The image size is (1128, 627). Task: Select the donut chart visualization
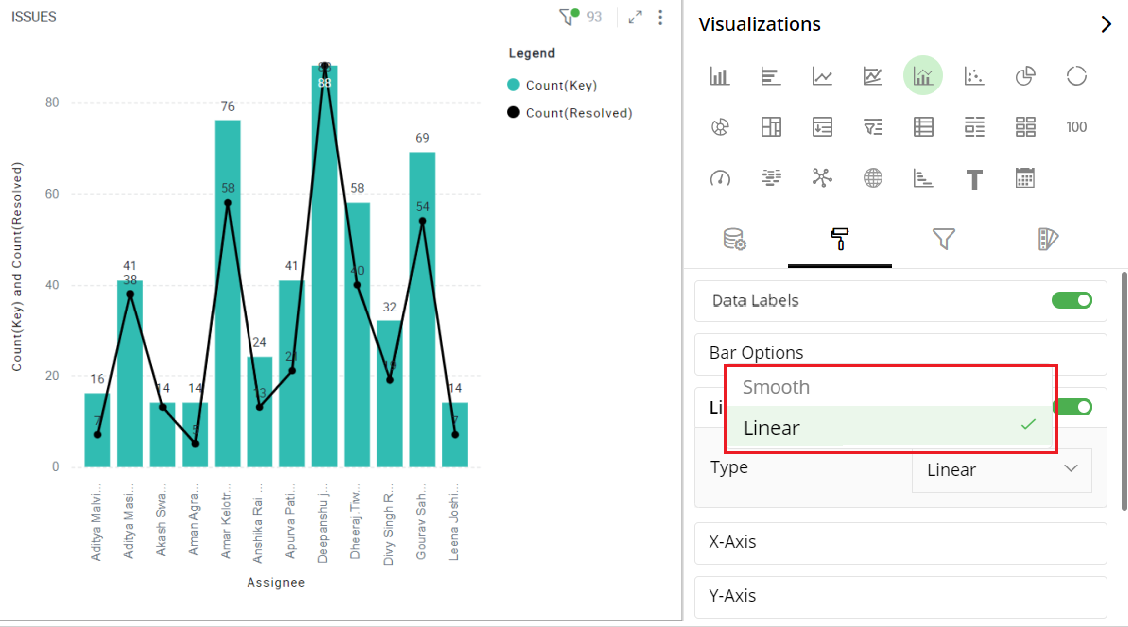pyautogui.click(x=1076, y=75)
